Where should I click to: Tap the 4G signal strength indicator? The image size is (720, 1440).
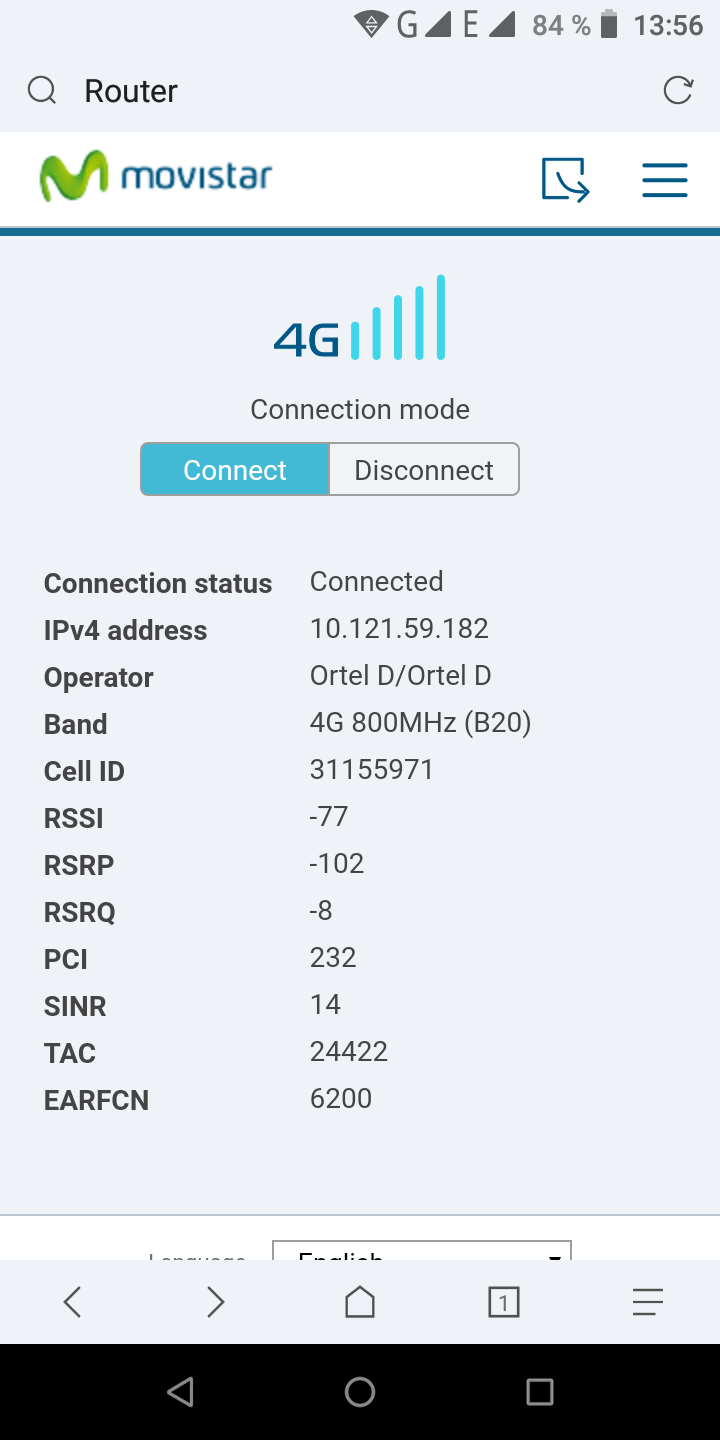pyautogui.click(x=360, y=320)
